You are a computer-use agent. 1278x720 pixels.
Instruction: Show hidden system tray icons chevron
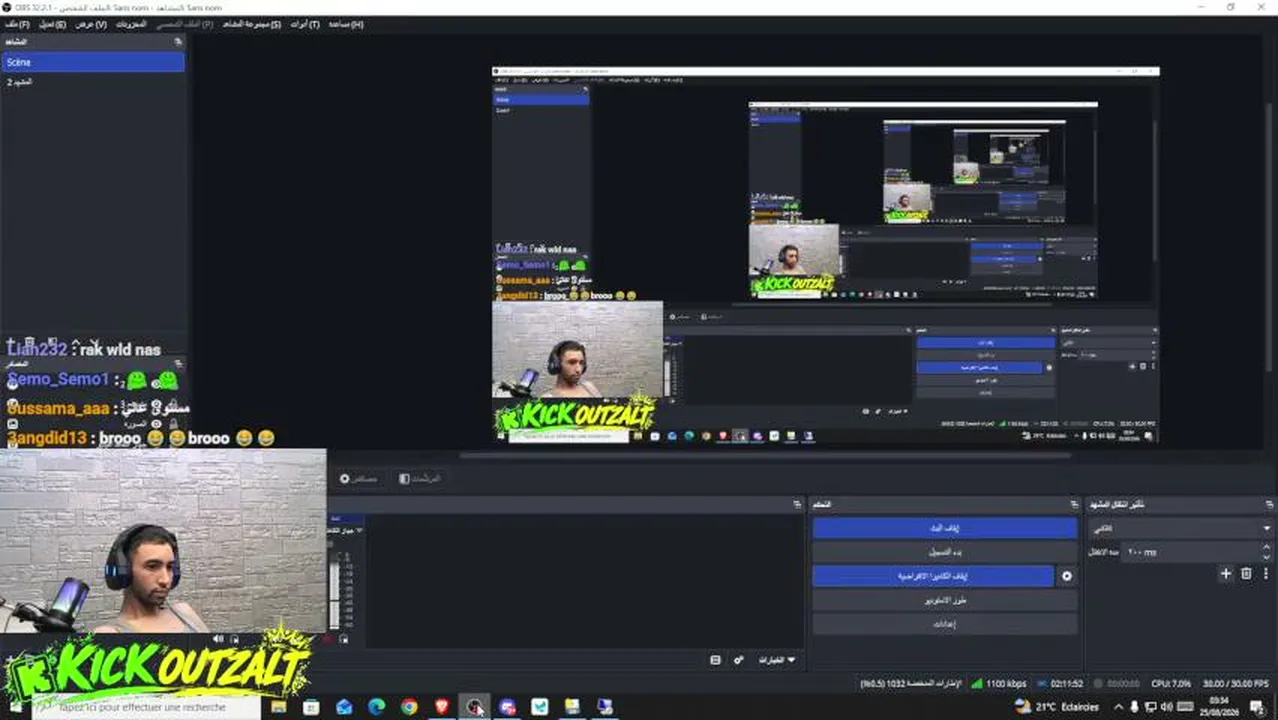(1118, 707)
